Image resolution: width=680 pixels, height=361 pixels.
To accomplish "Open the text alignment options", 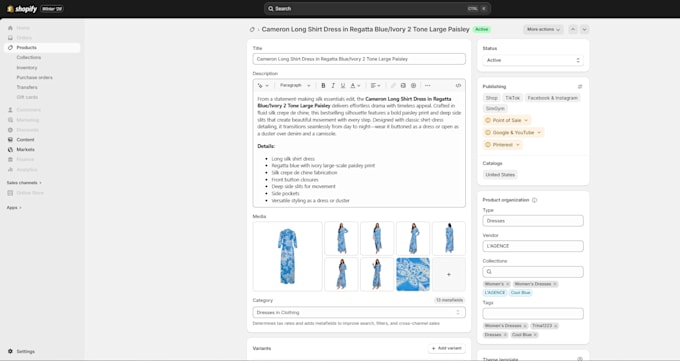I will pyautogui.click(x=375, y=85).
